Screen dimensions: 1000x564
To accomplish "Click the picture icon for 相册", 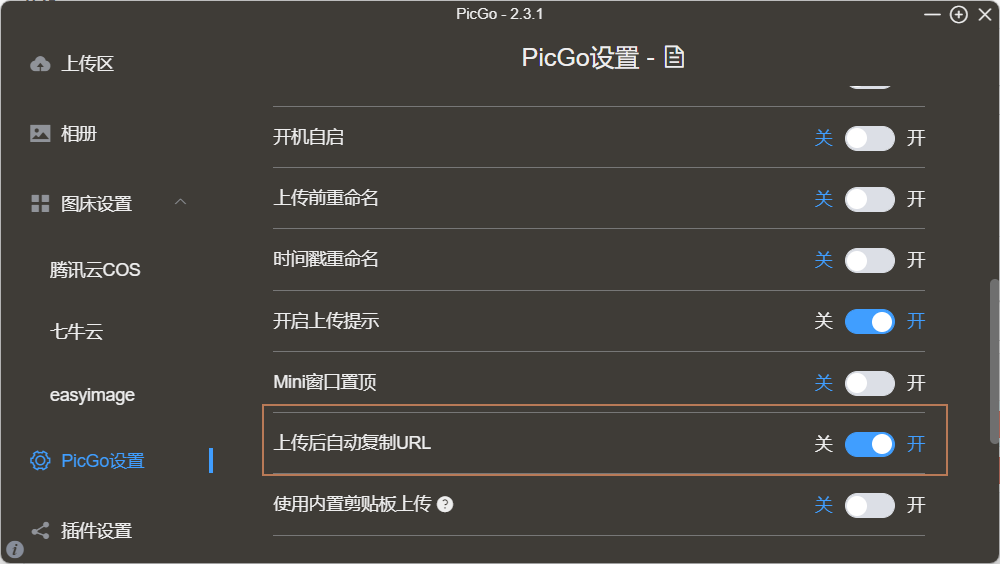I will point(40,133).
